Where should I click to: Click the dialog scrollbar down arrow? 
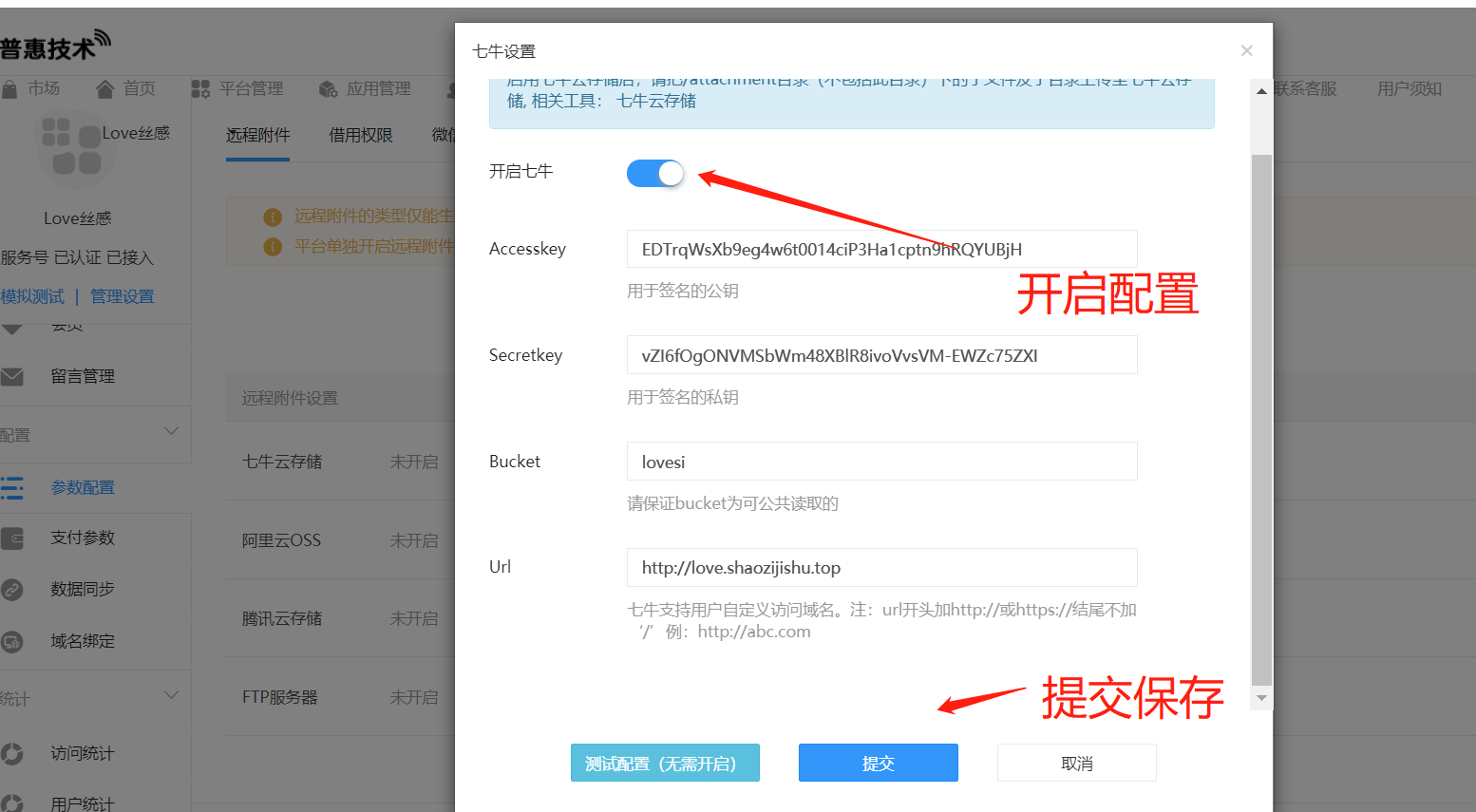pos(1261,698)
